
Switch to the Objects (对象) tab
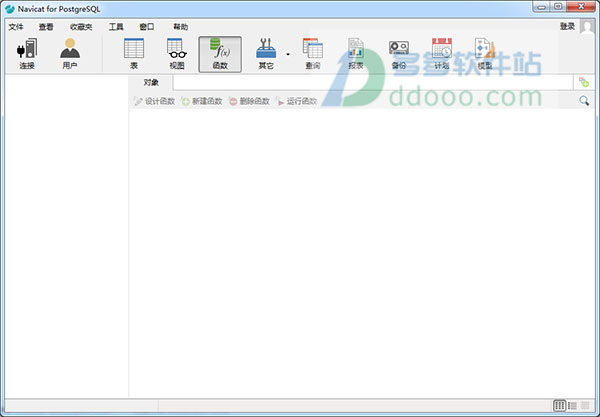coord(151,82)
